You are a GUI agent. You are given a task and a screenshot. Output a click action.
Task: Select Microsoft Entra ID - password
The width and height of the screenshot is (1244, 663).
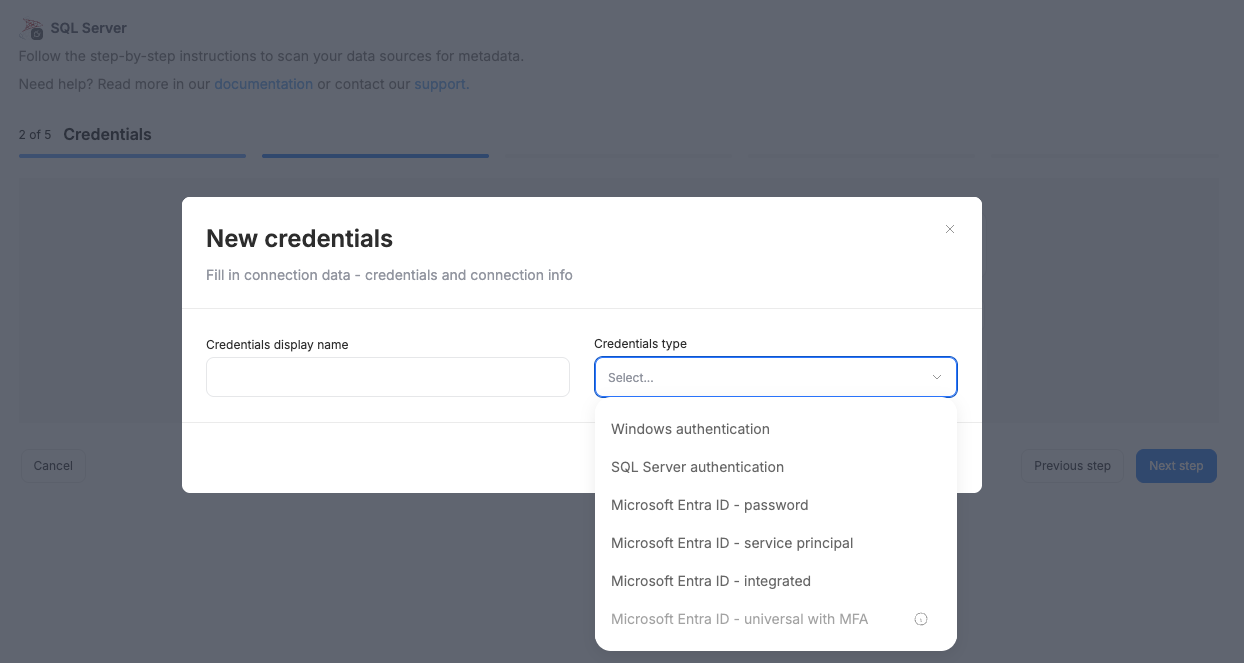pos(776,505)
